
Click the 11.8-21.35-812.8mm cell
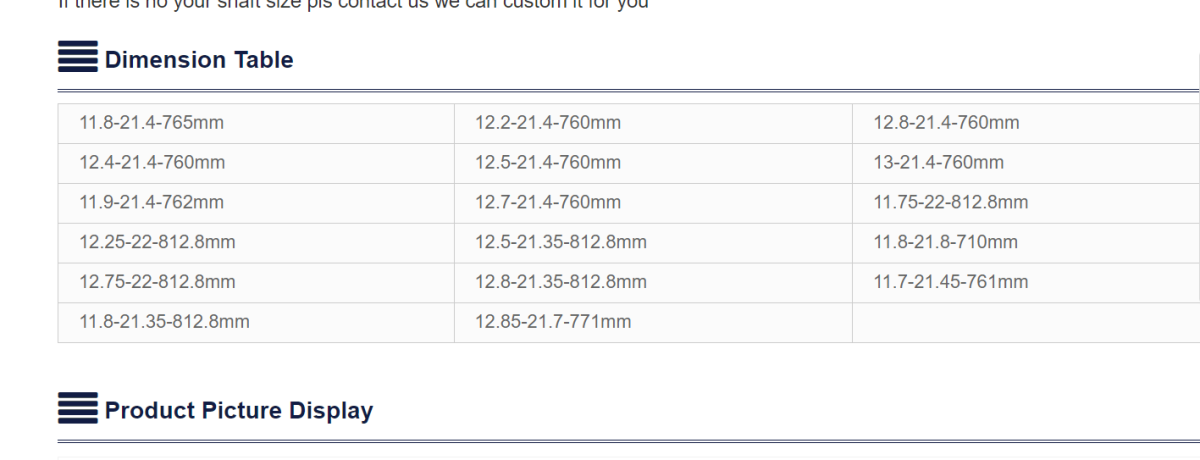[x=256, y=322]
